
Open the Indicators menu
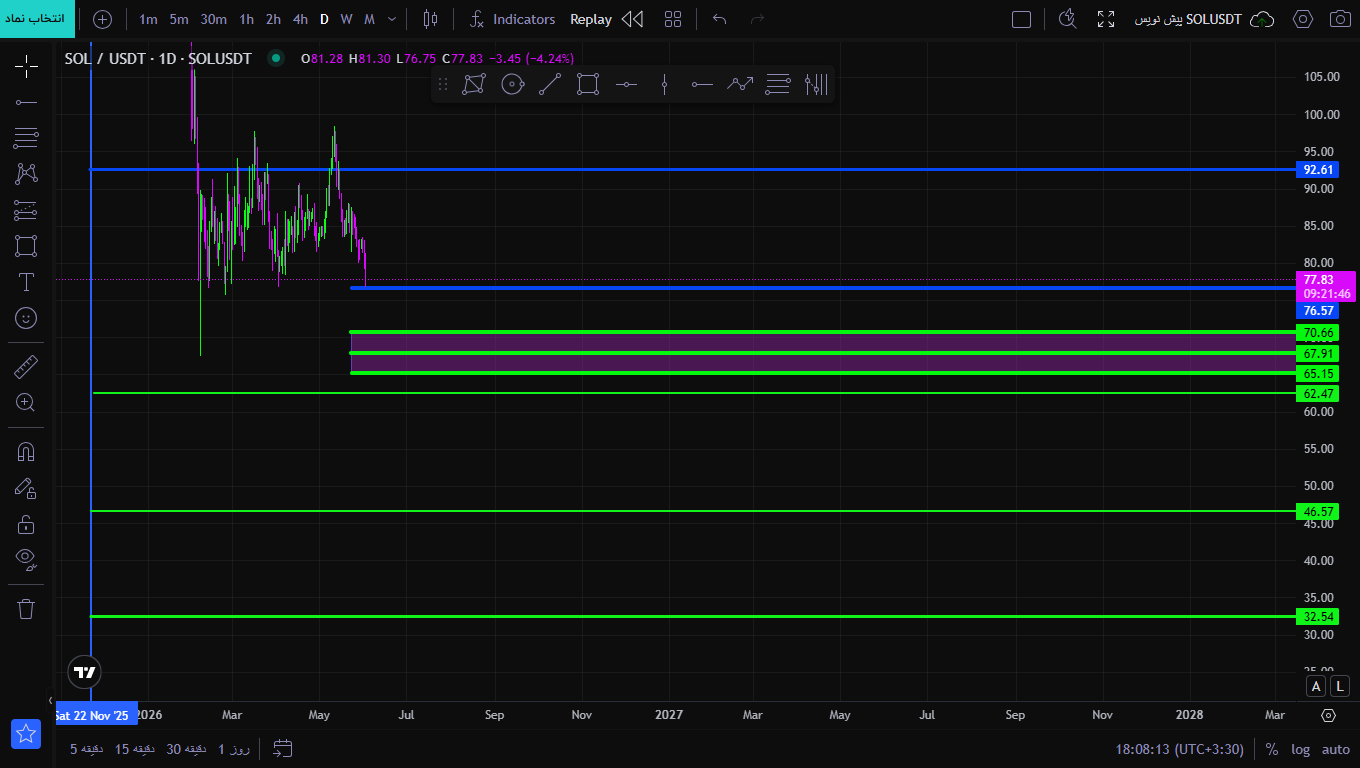point(512,19)
